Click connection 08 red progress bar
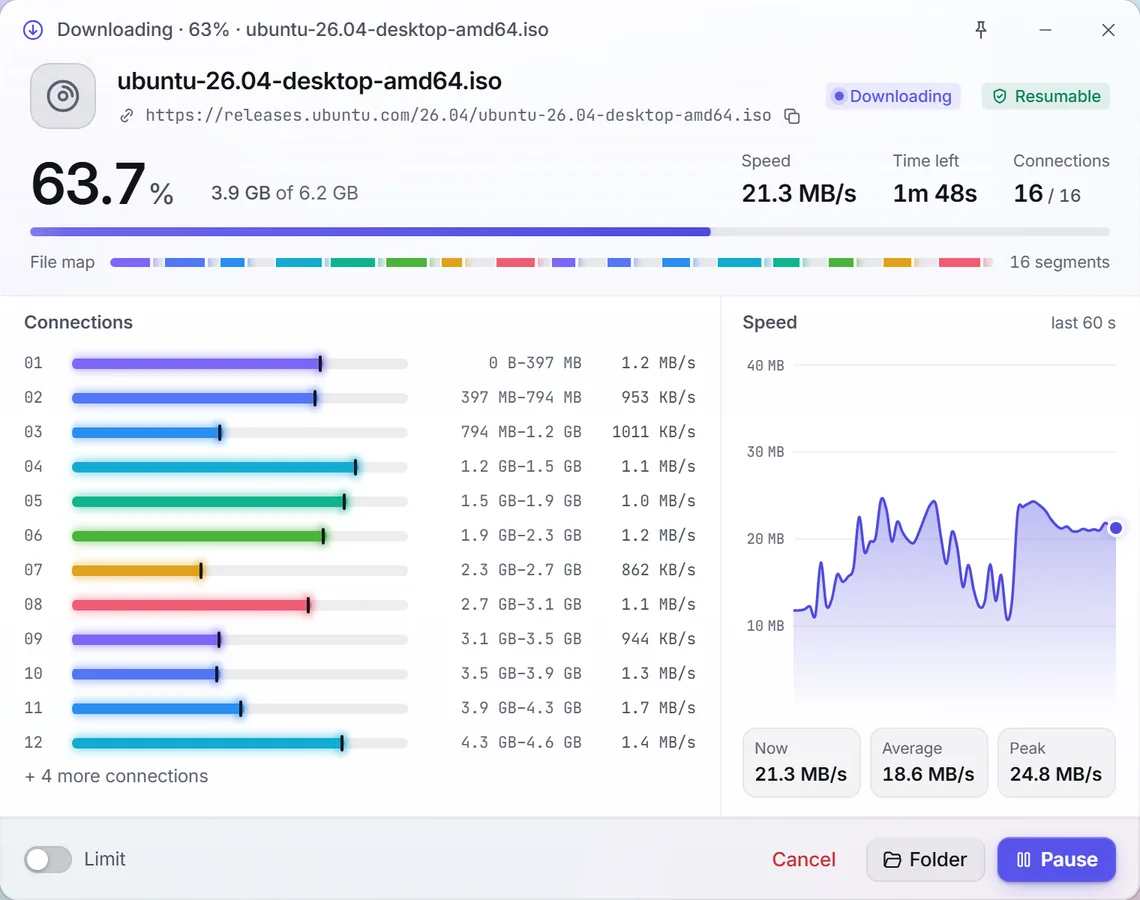Screen dimensions: 1140x900 tap(240, 605)
